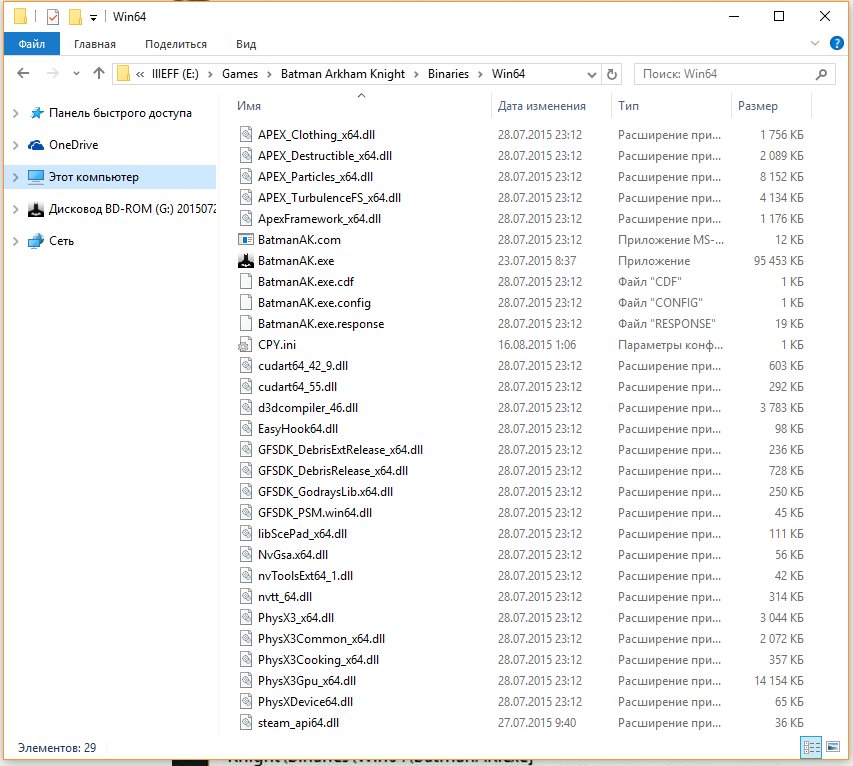
Task: Expand the Сеть network tree node
Action: (15, 241)
